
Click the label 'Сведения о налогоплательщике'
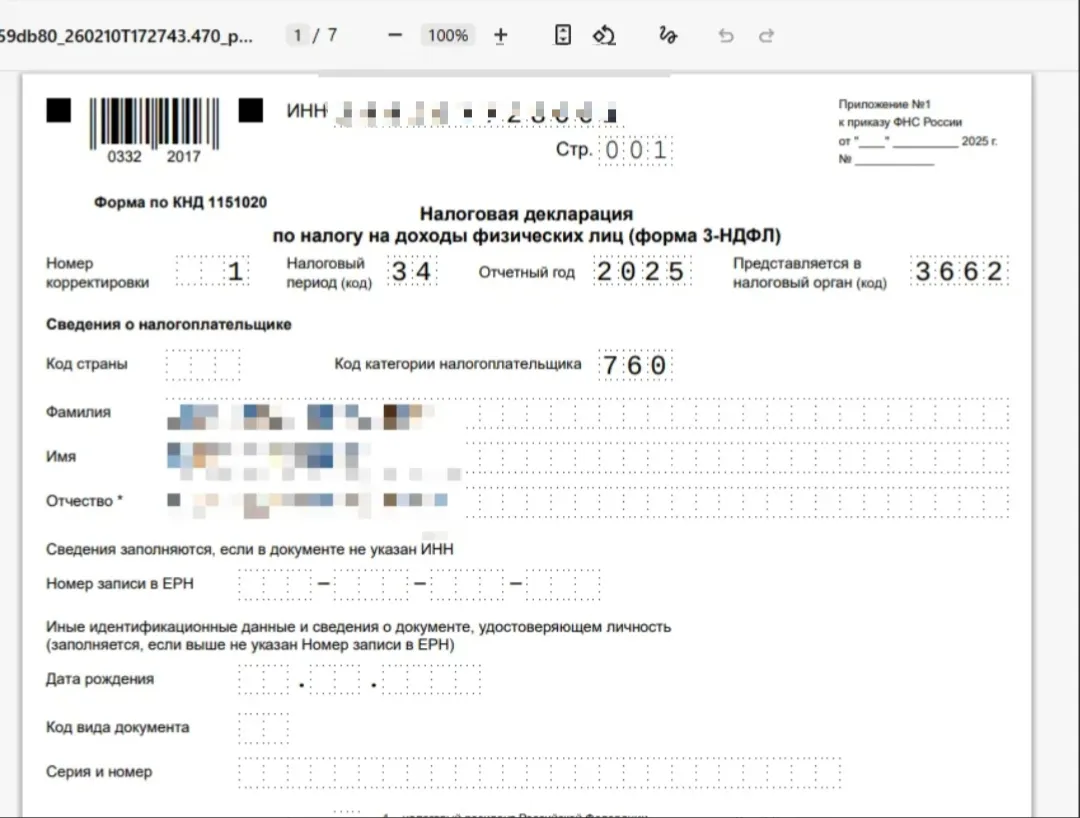tap(169, 324)
